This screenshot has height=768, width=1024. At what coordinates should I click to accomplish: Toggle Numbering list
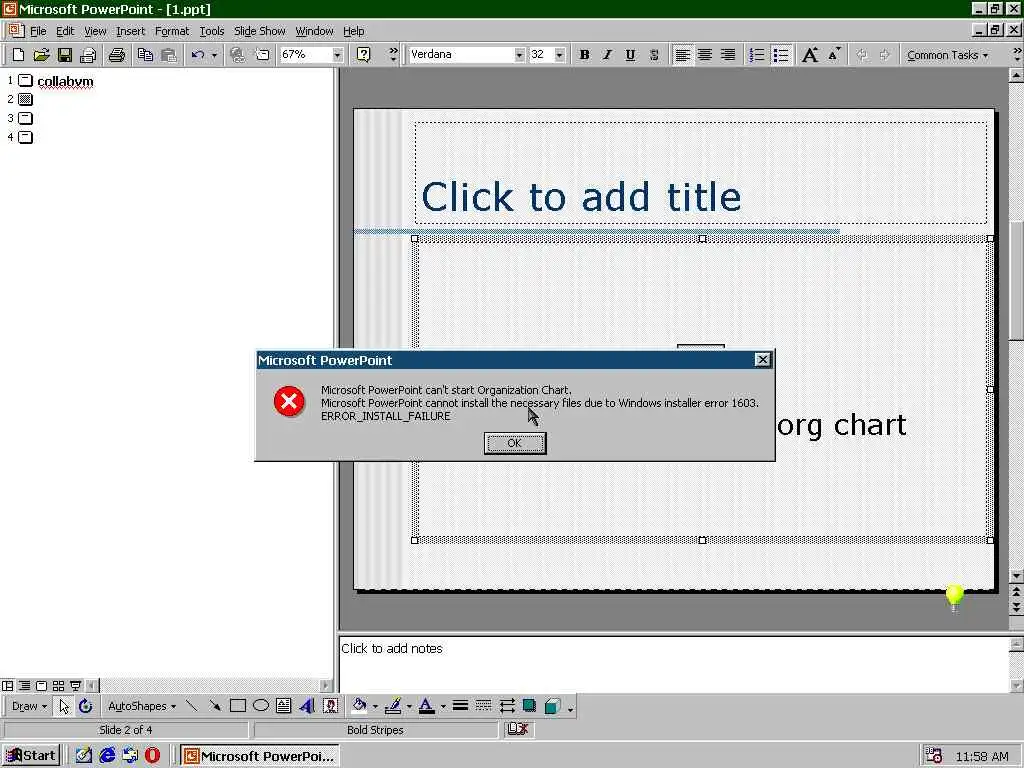756,55
